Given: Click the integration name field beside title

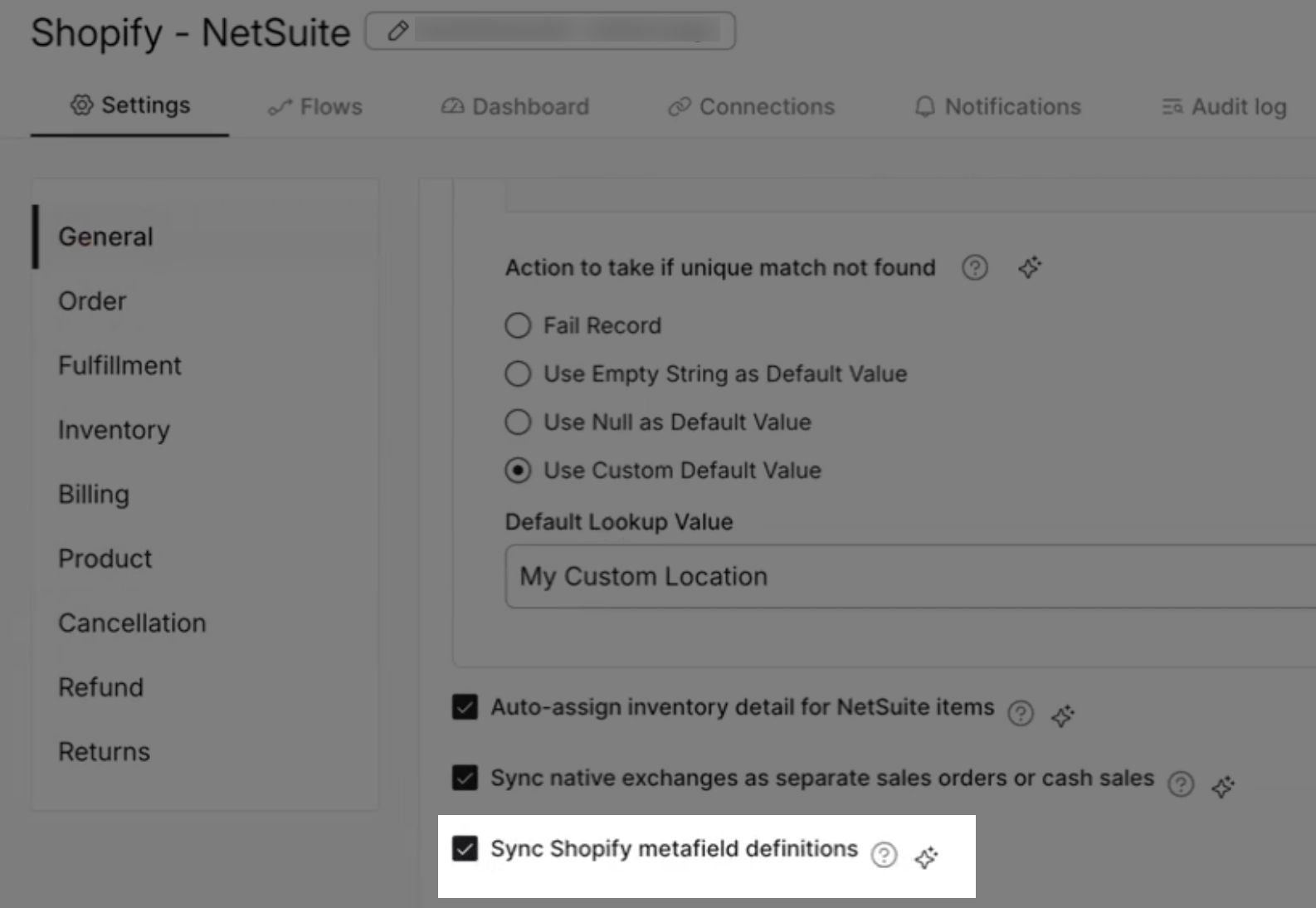Looking at the screenshot, I should (550, 32).
